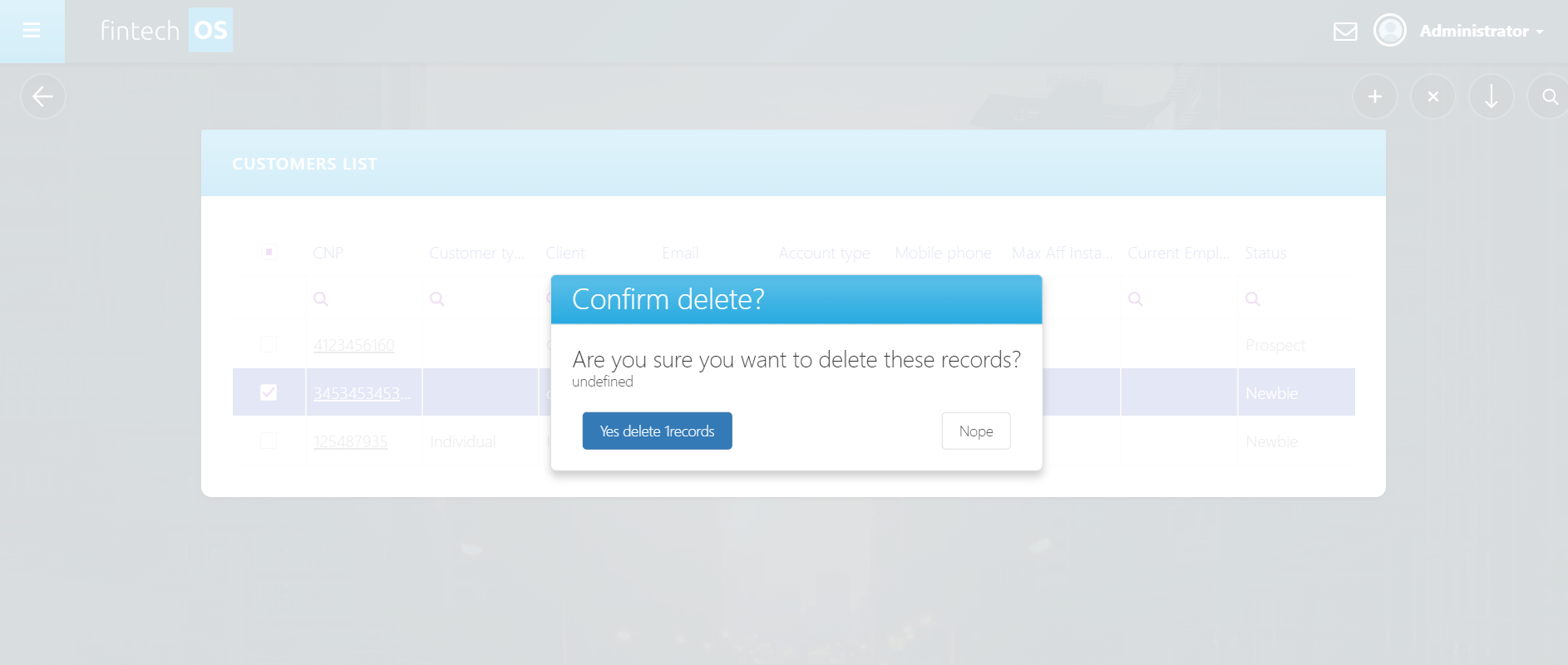Toggle the select-all checkbox in table header

point(269,252)
